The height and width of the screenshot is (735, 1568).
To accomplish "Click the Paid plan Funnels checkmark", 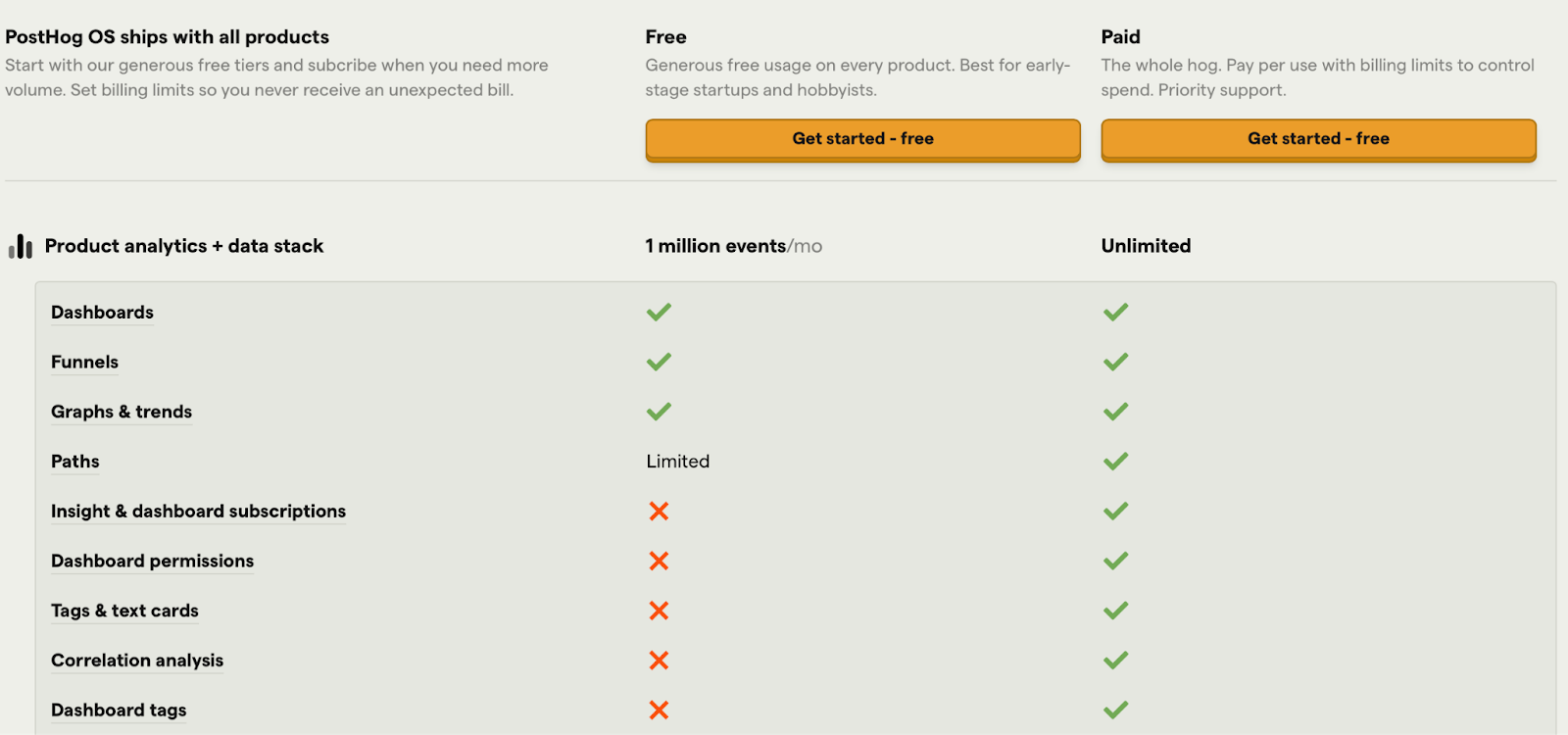I will point(1115,363).
